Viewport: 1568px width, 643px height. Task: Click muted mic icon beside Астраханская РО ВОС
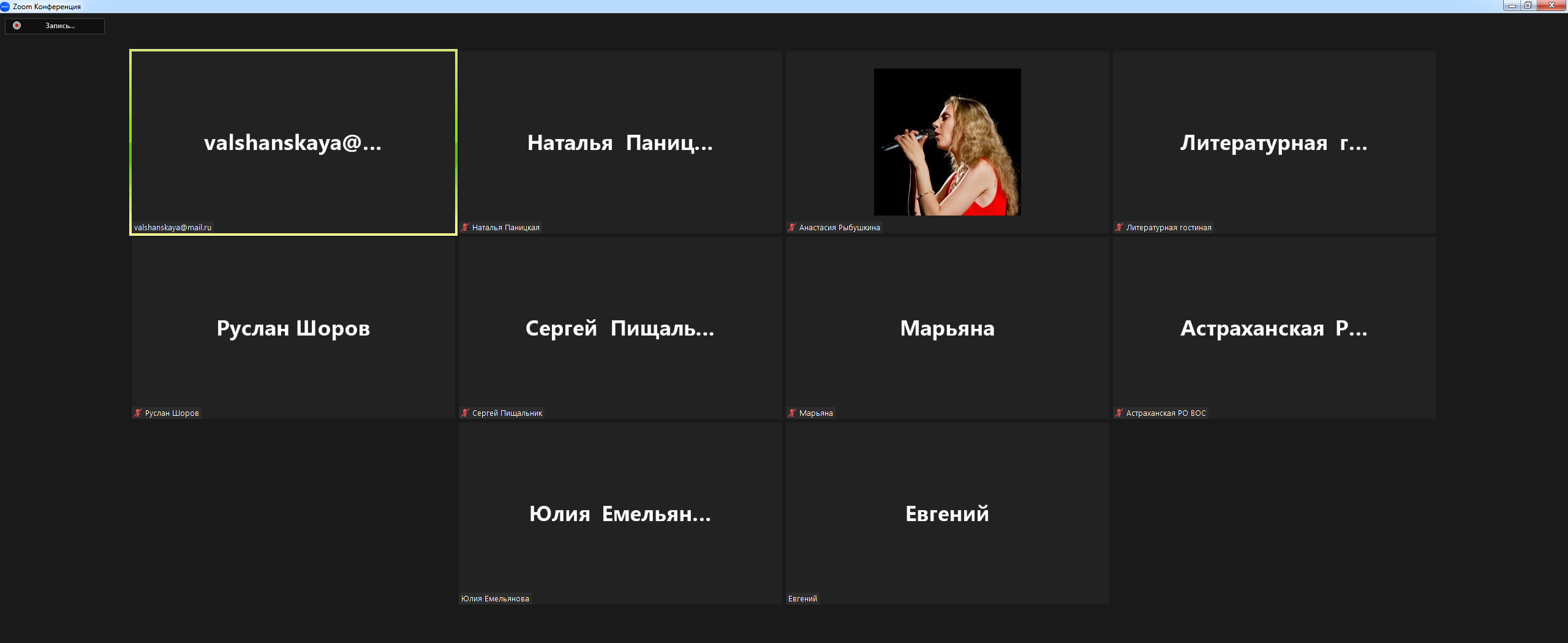1120,413
